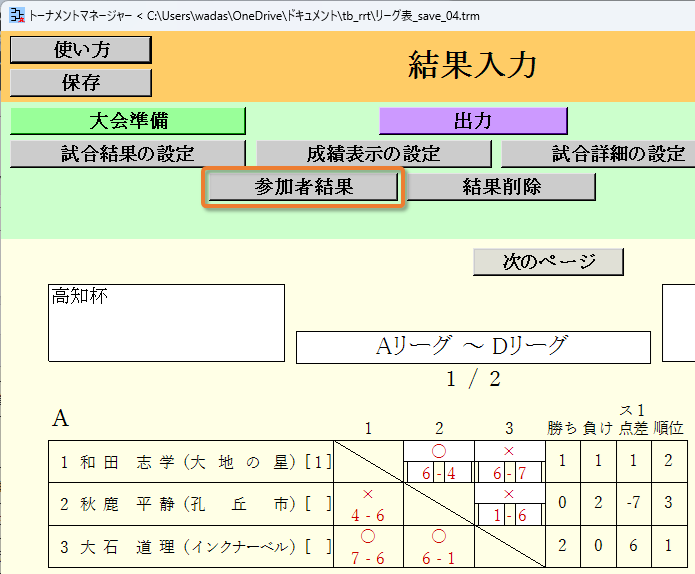The width and height of the screenshot is (695, 574).
Task: Click the Aリーグ ～ Dリーグ title field
Action: point(473,347)
